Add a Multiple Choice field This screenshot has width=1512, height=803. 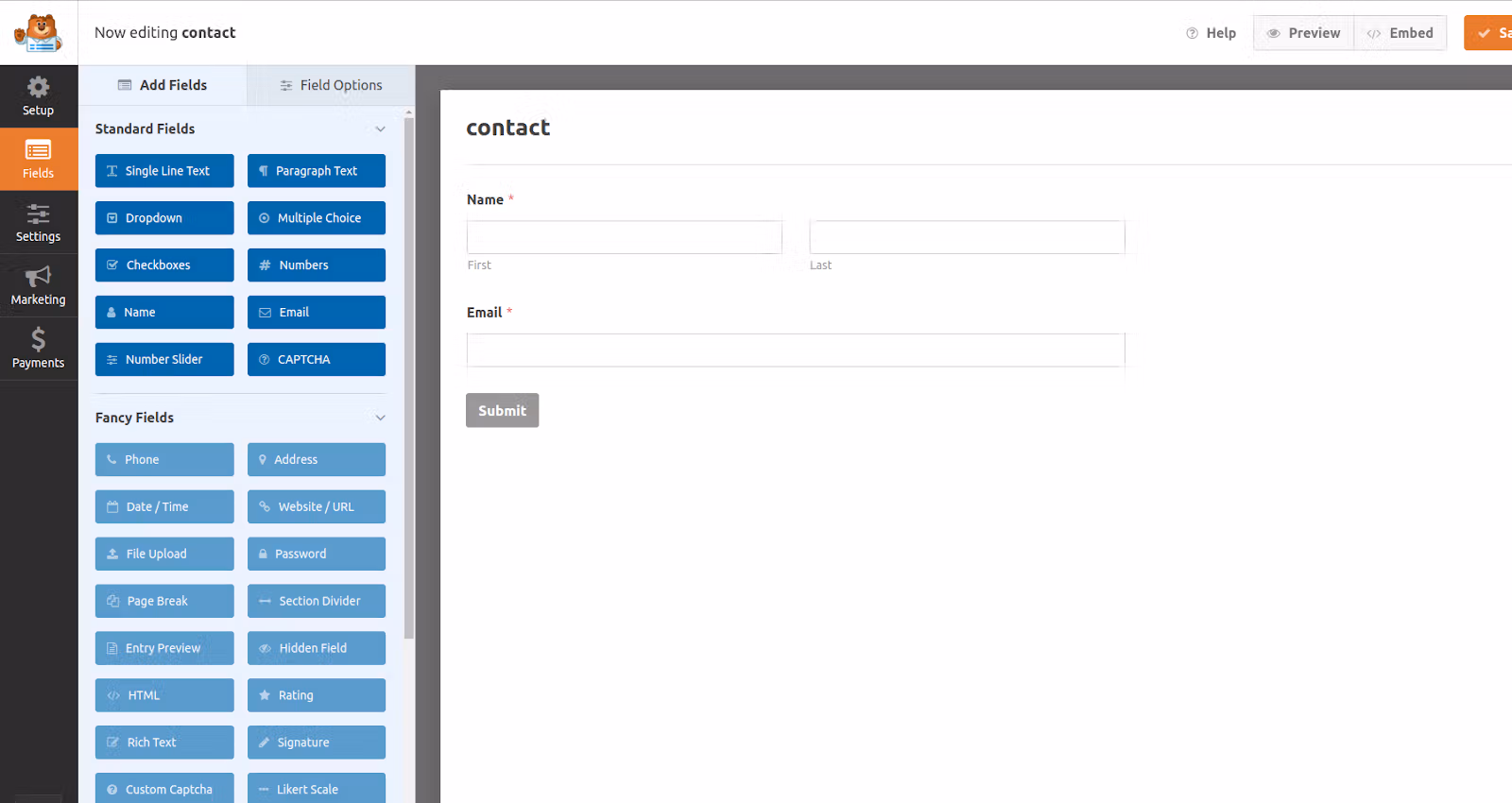(317, 218)
